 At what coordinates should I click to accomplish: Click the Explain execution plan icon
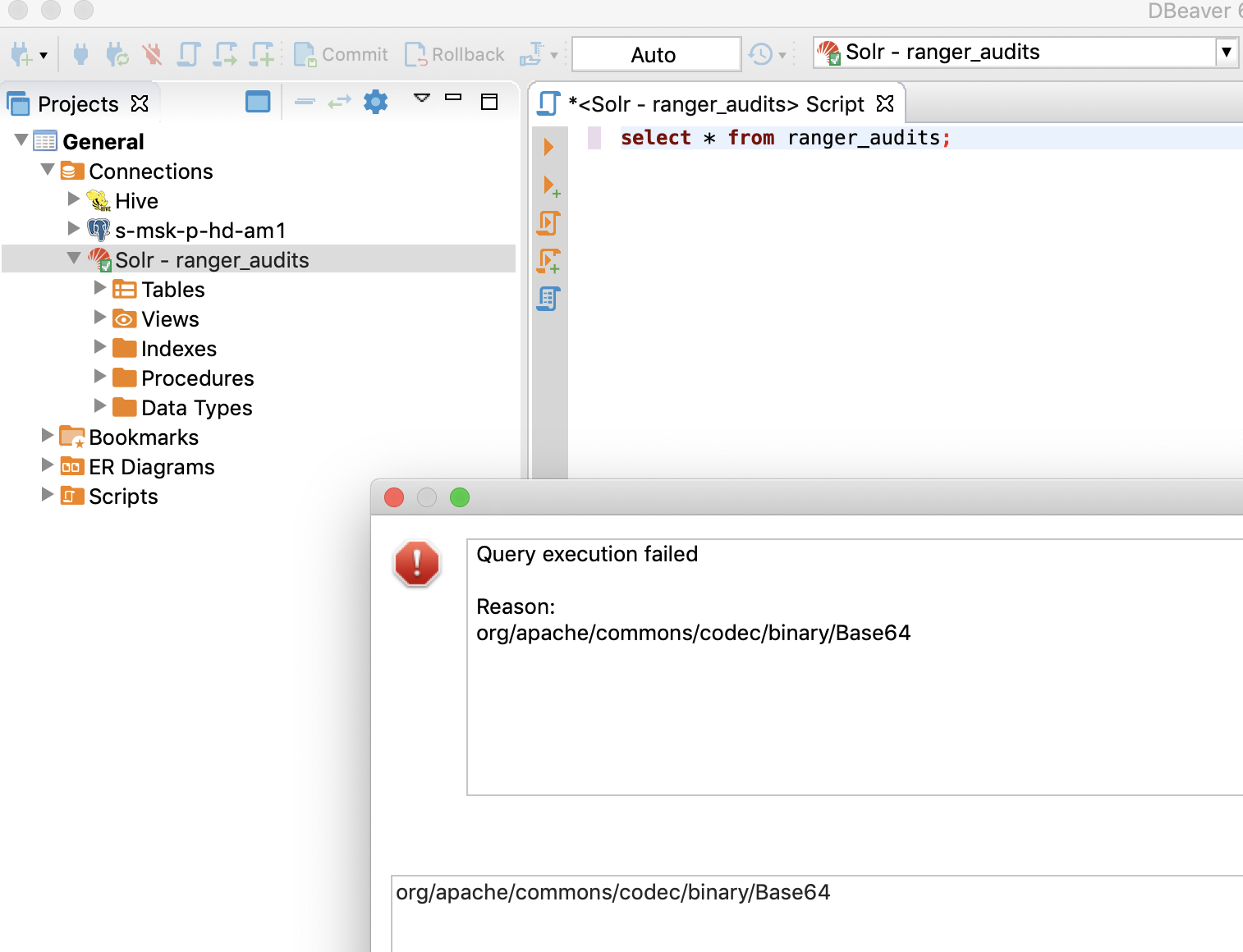[x=548, y=299]
